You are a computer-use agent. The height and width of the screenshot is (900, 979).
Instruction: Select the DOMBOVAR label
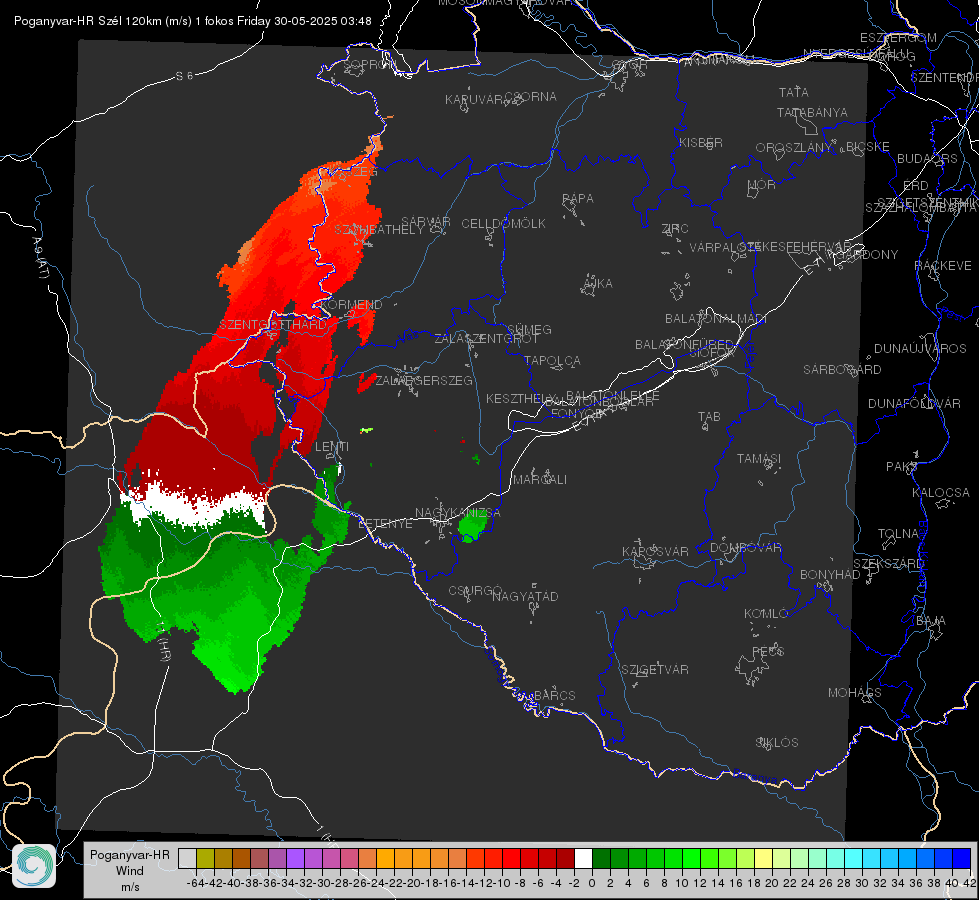(745, 548)
